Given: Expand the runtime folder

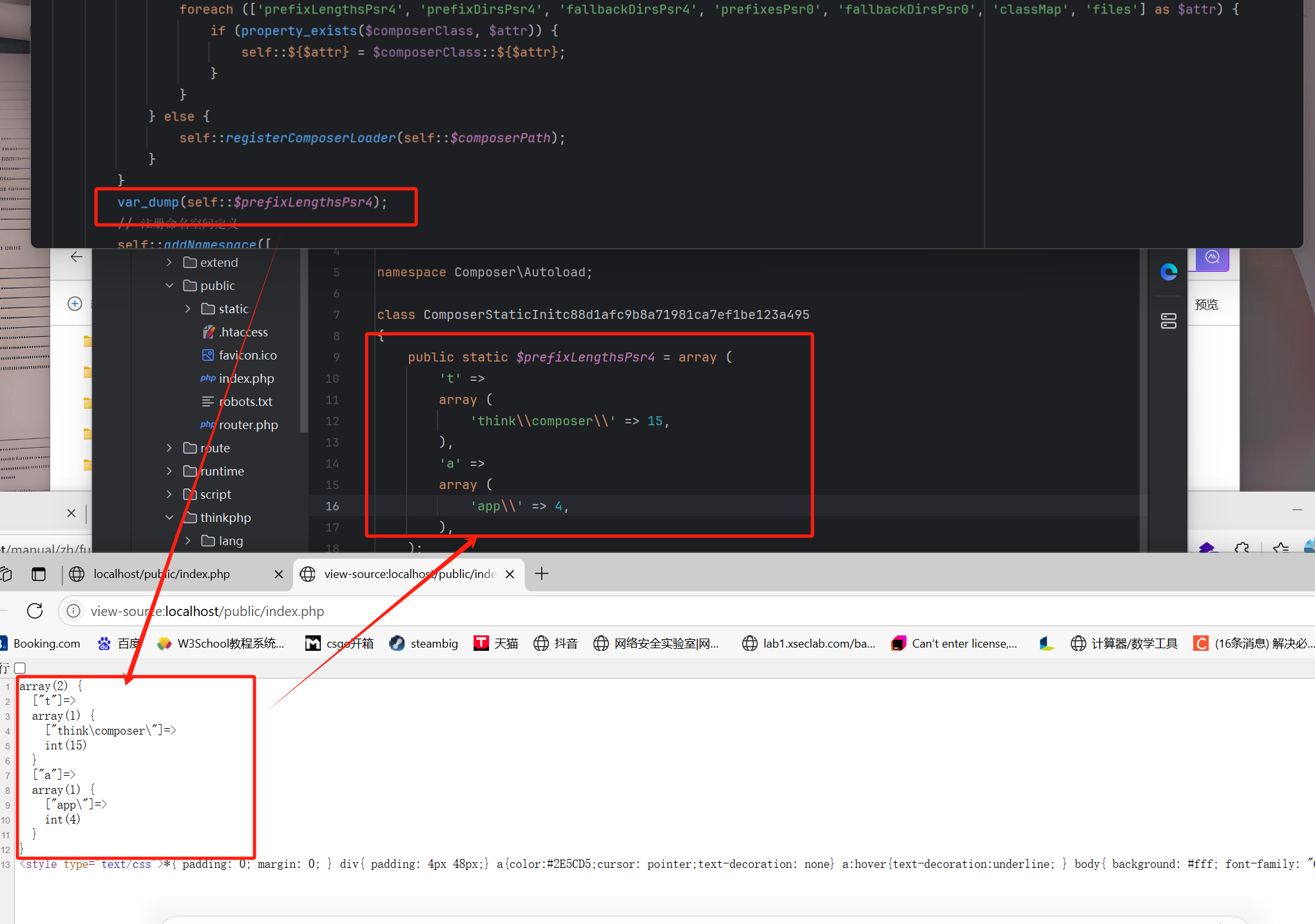Looking at the screenshot, I should point(169,471).
